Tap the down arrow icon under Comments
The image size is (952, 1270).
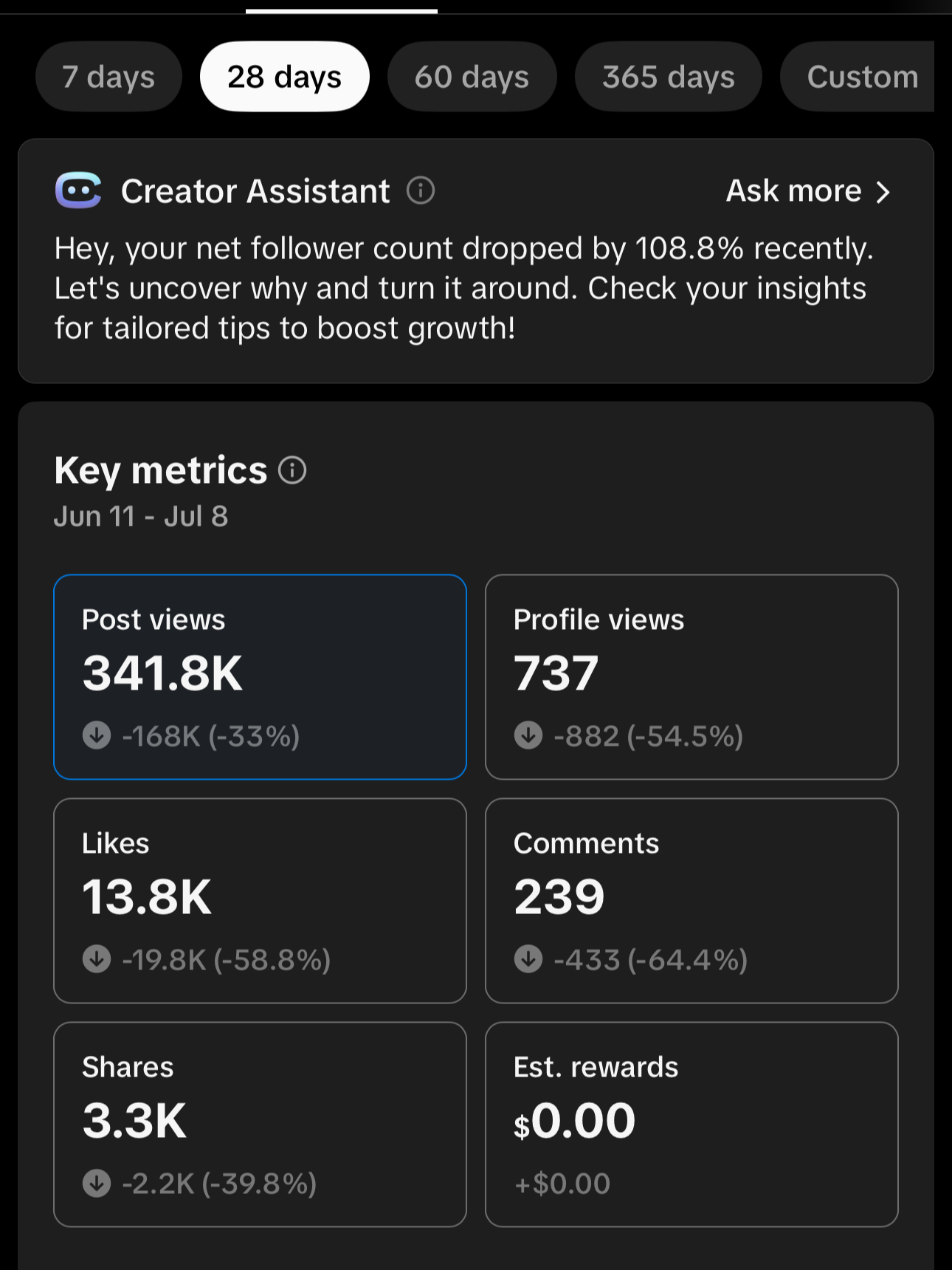coord(528,959)
